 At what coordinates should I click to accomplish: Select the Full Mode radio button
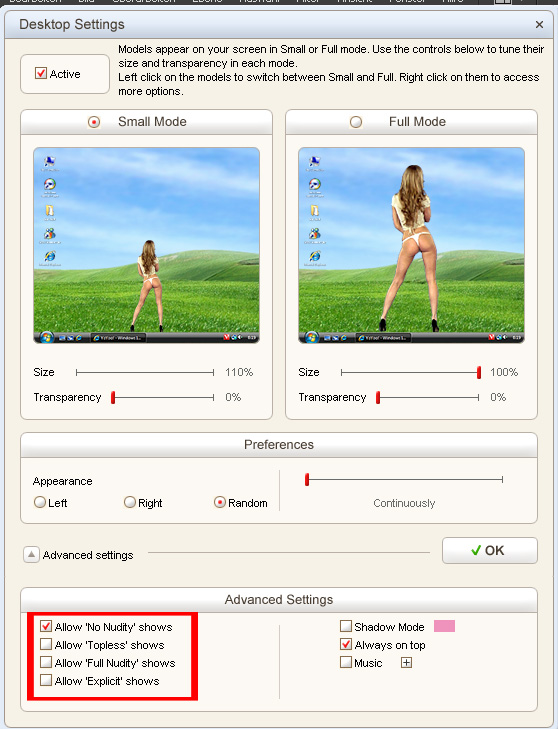point(356,122)
